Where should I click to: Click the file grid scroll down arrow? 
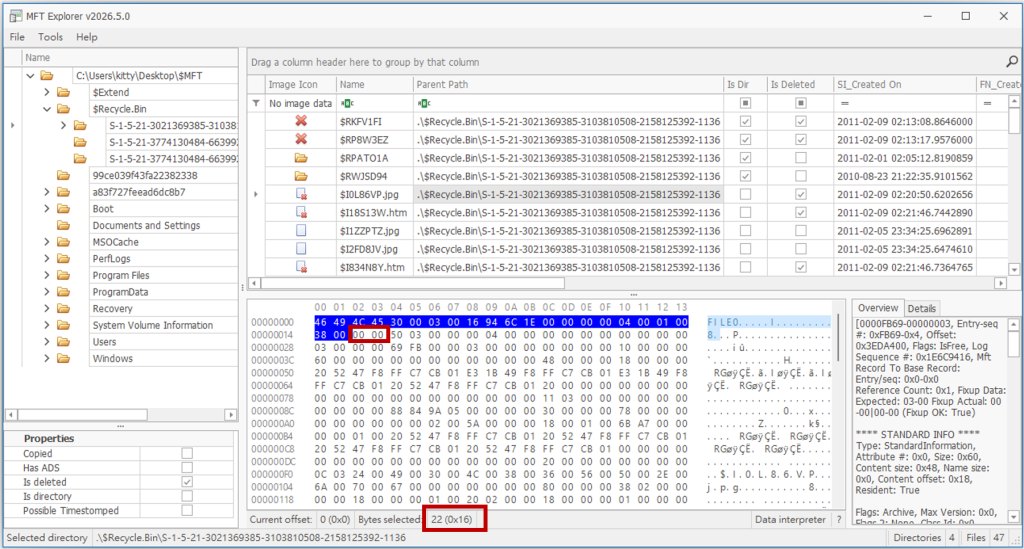(1014, 269)
